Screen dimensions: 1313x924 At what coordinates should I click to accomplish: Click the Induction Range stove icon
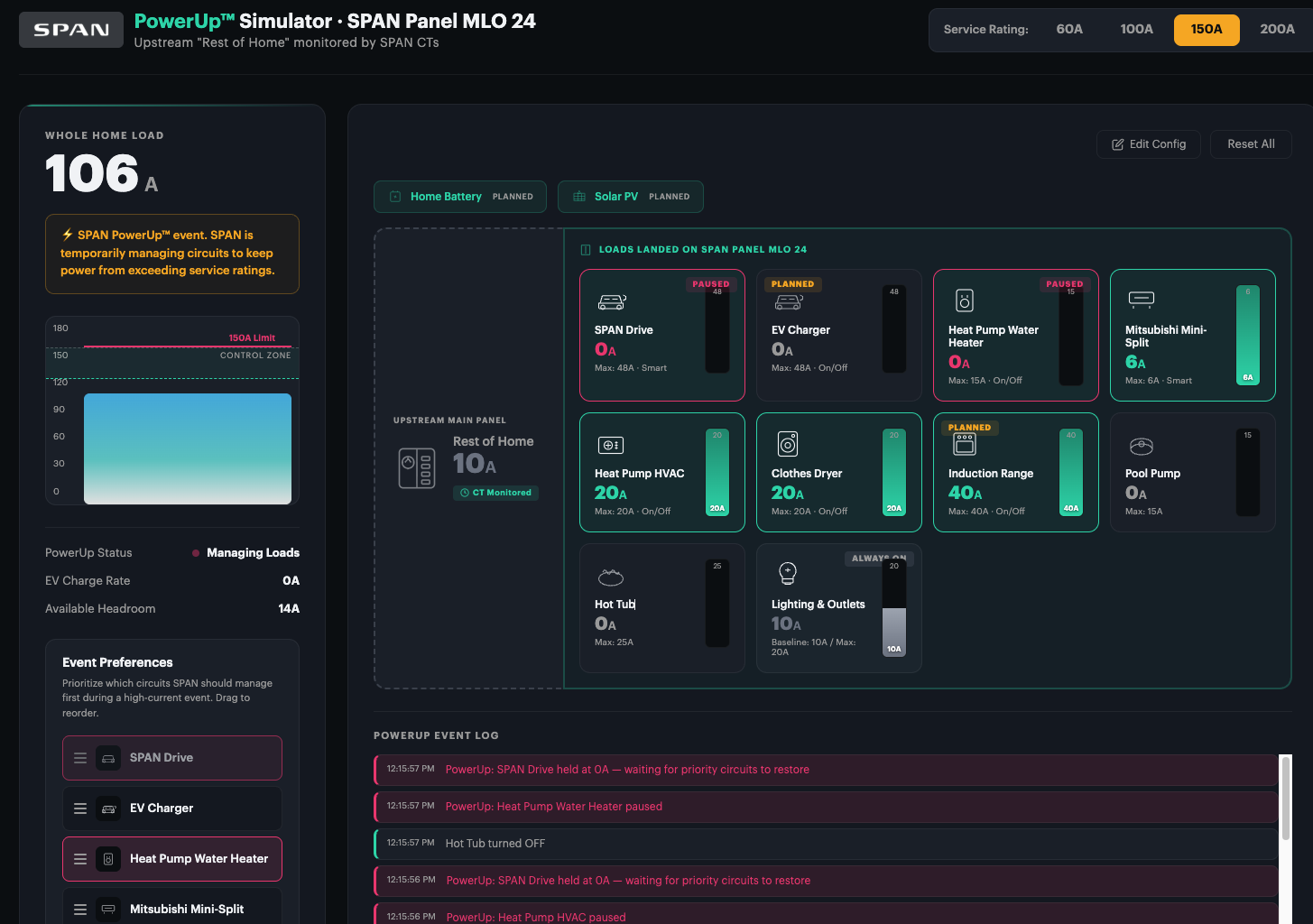pyautogui.click(x=965, y=444)
